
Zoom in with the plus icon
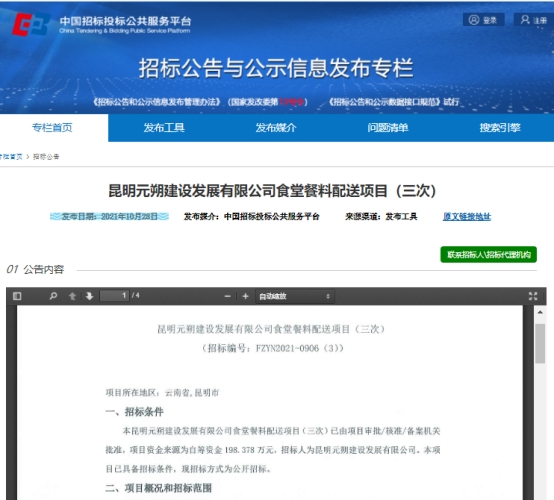[x=246, y=296]
